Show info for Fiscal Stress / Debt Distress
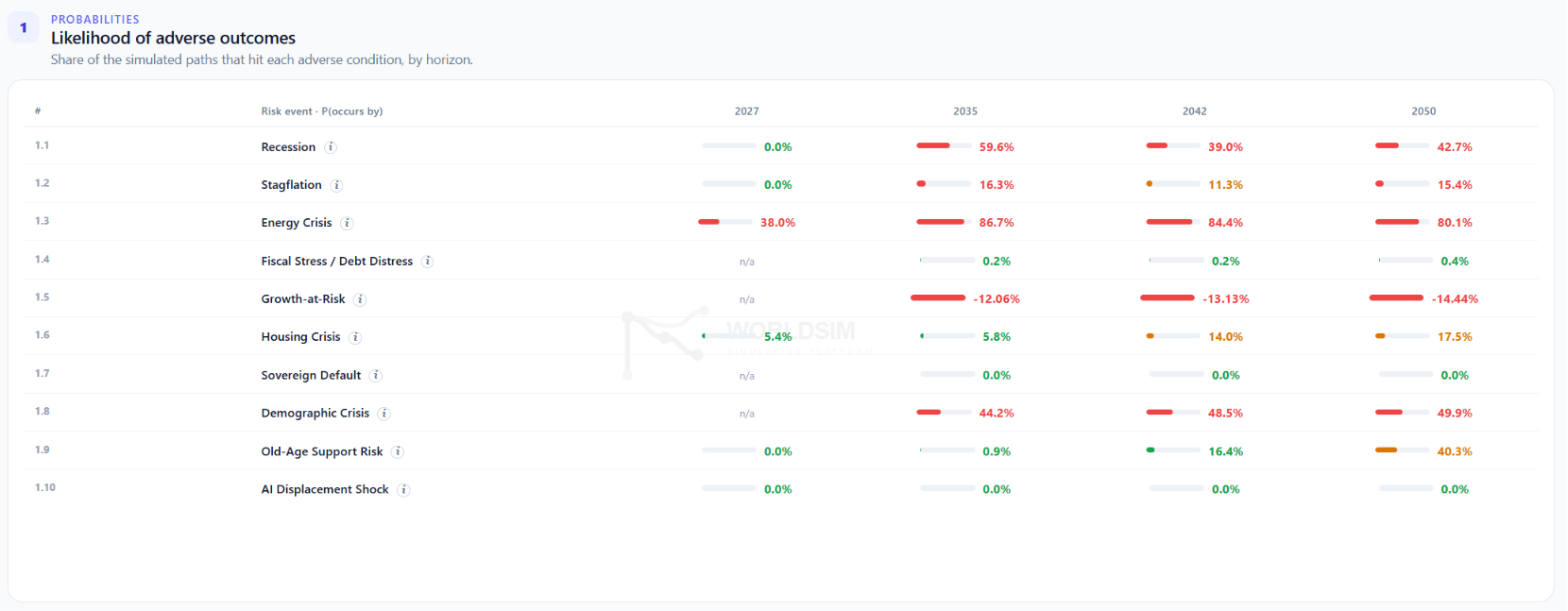The width and height of the screenshot is (1568, 611). click(x=427, y=262)
